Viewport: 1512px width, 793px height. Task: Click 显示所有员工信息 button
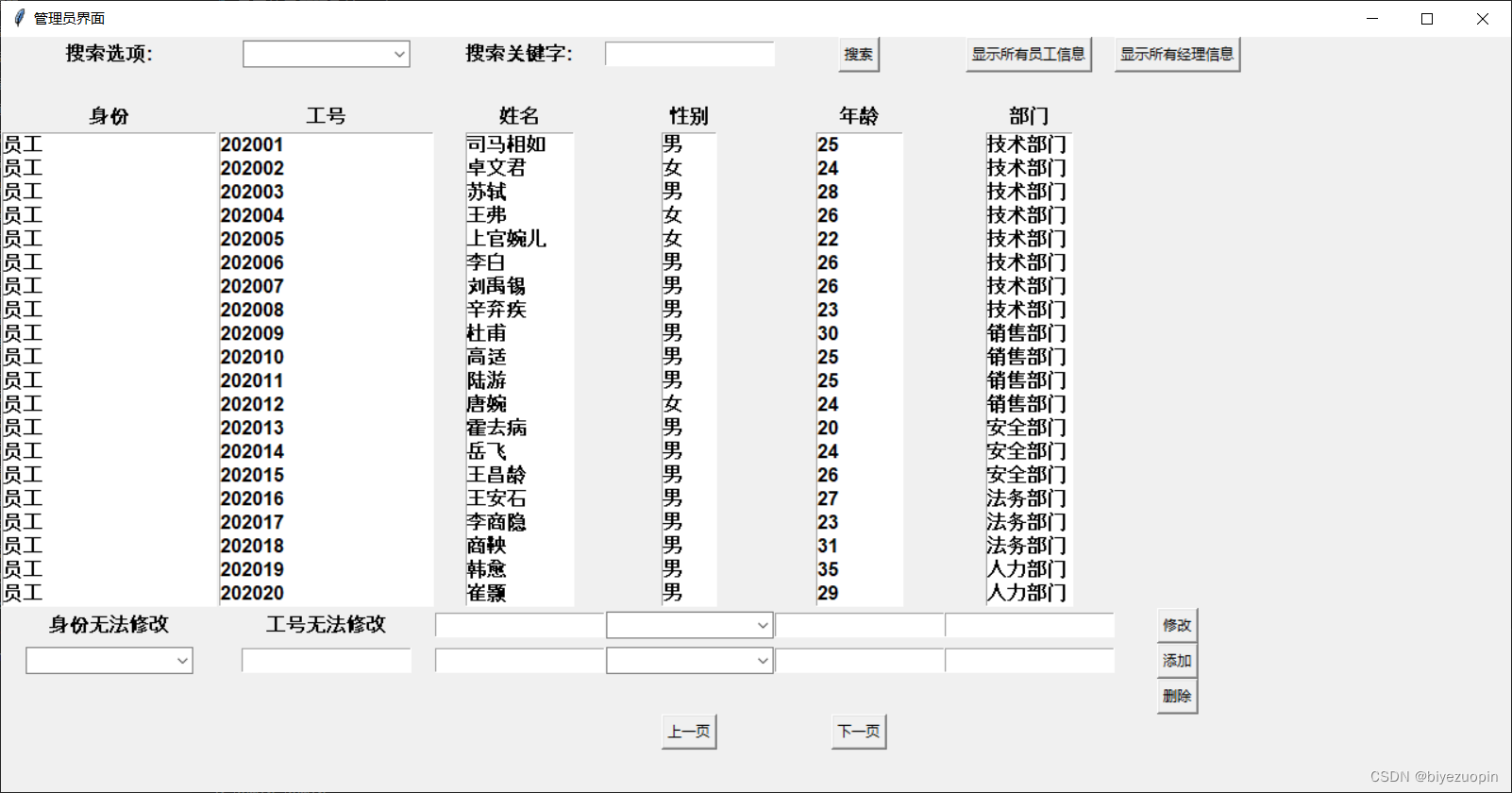coord(1029,55)
